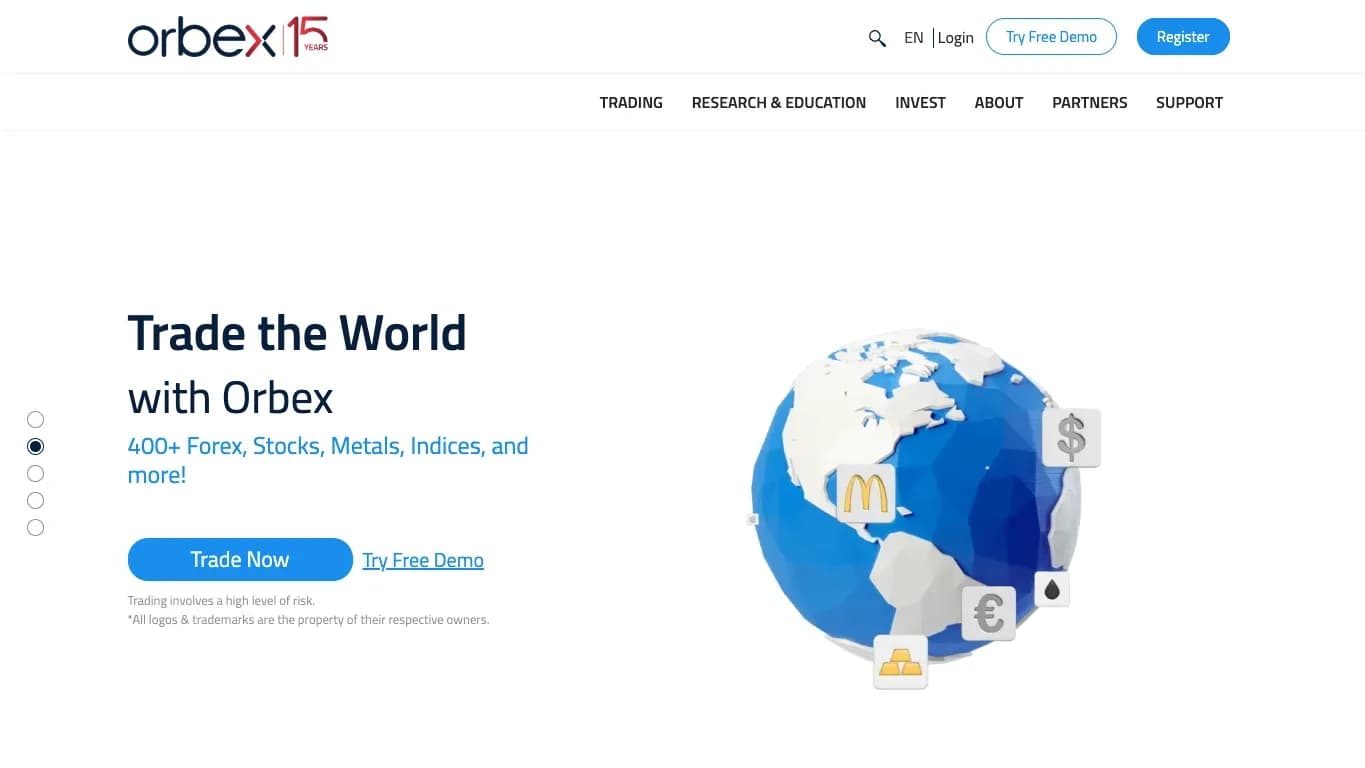The width and height of the screenshot is (1365, 768).
Task: Click the 'Trade the World' headline
Action: coord(297,333)
